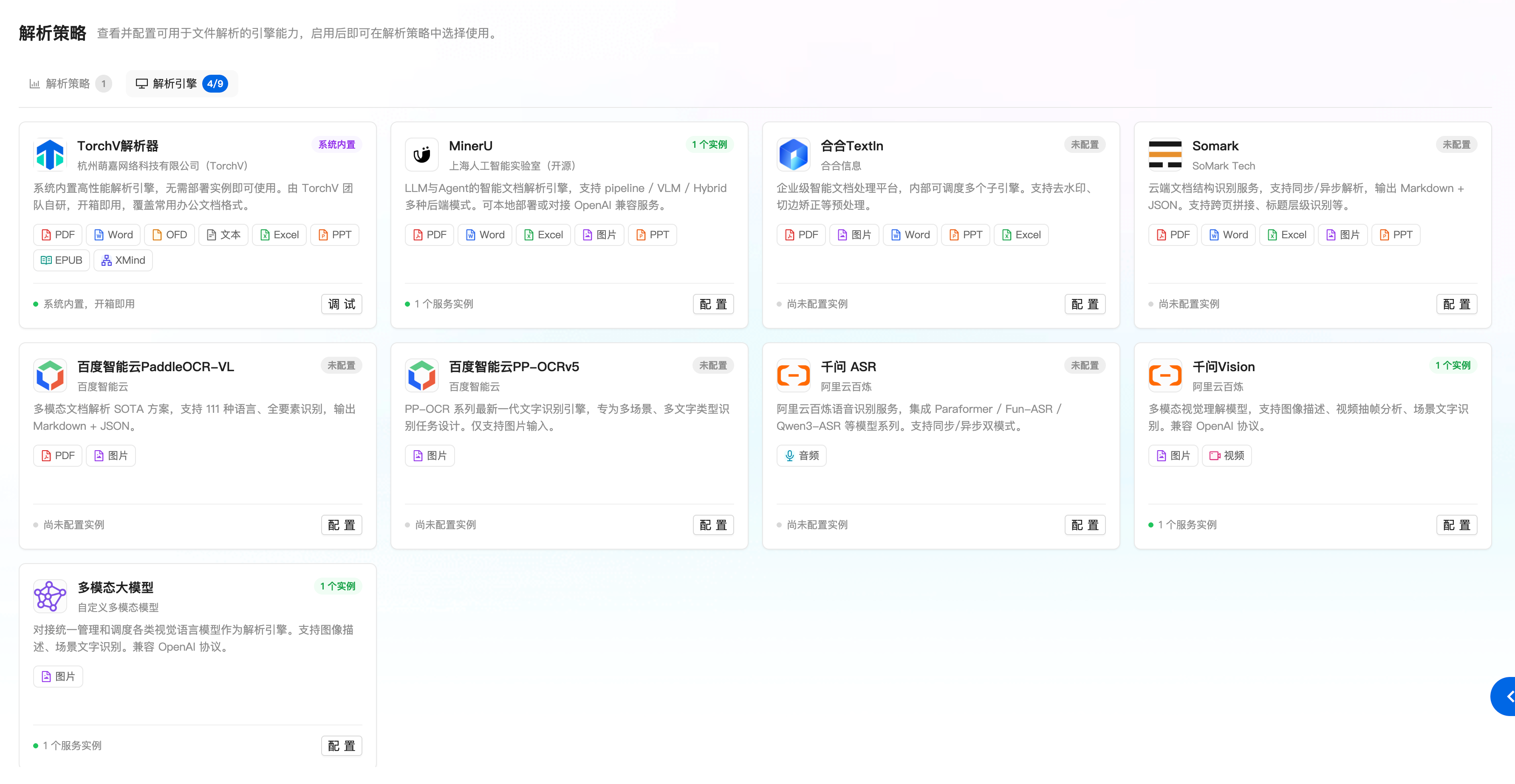Viewport: 1515px width, 784px height.
Task: Click 配置 on 百度智能云PP-OCRv5 card
Action: click(x=713, y=525)
